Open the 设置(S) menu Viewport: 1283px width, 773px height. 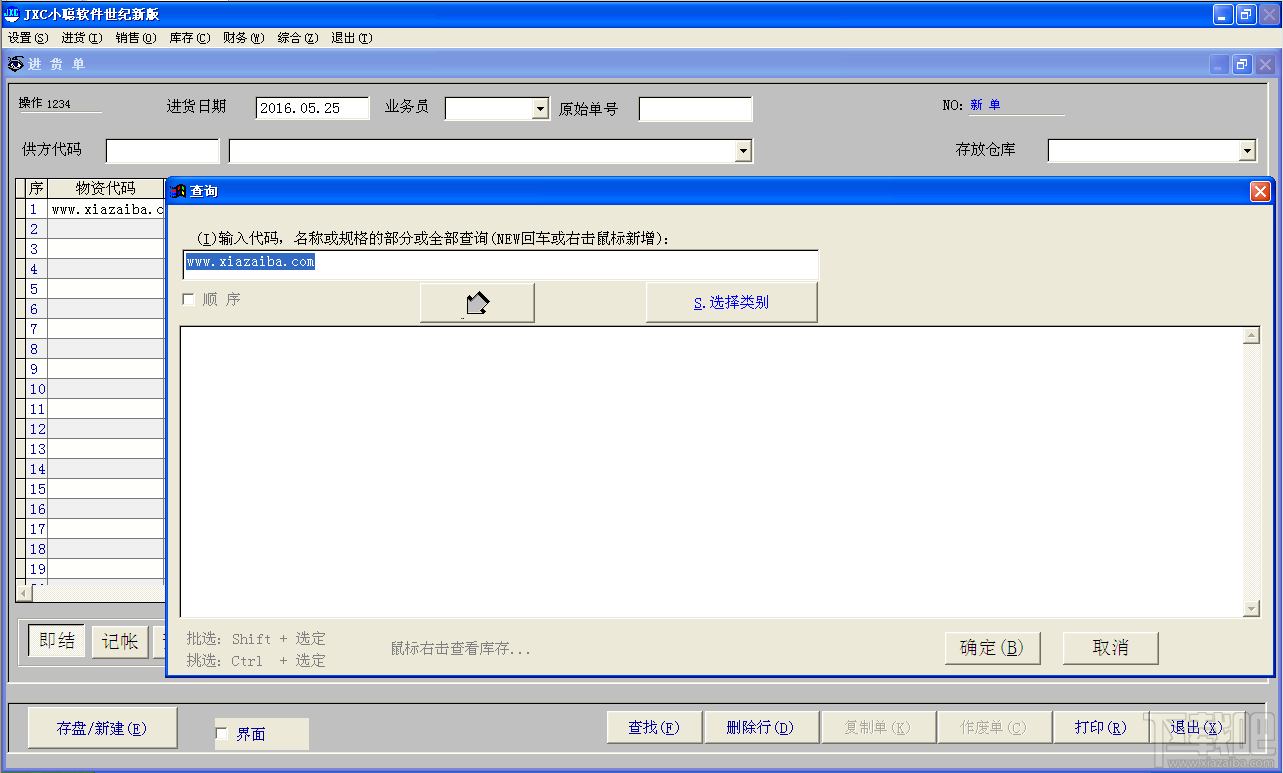click(x=28, y=38)
